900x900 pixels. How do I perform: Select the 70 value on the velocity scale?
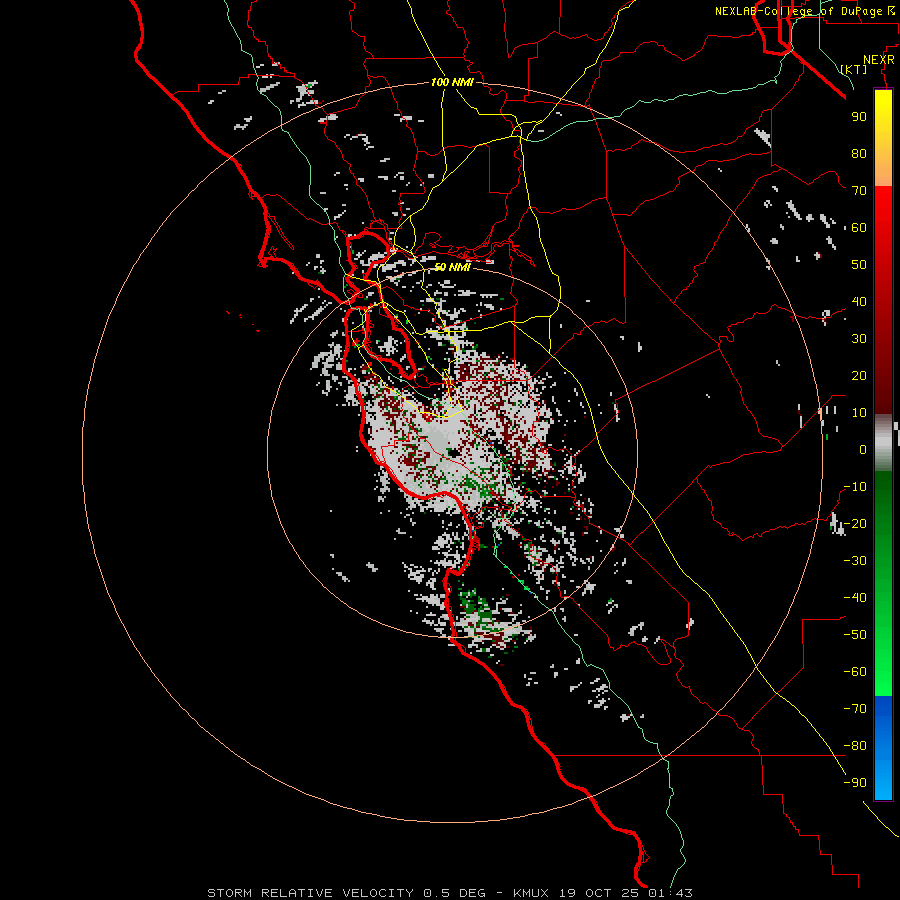[x=859, y=191]
